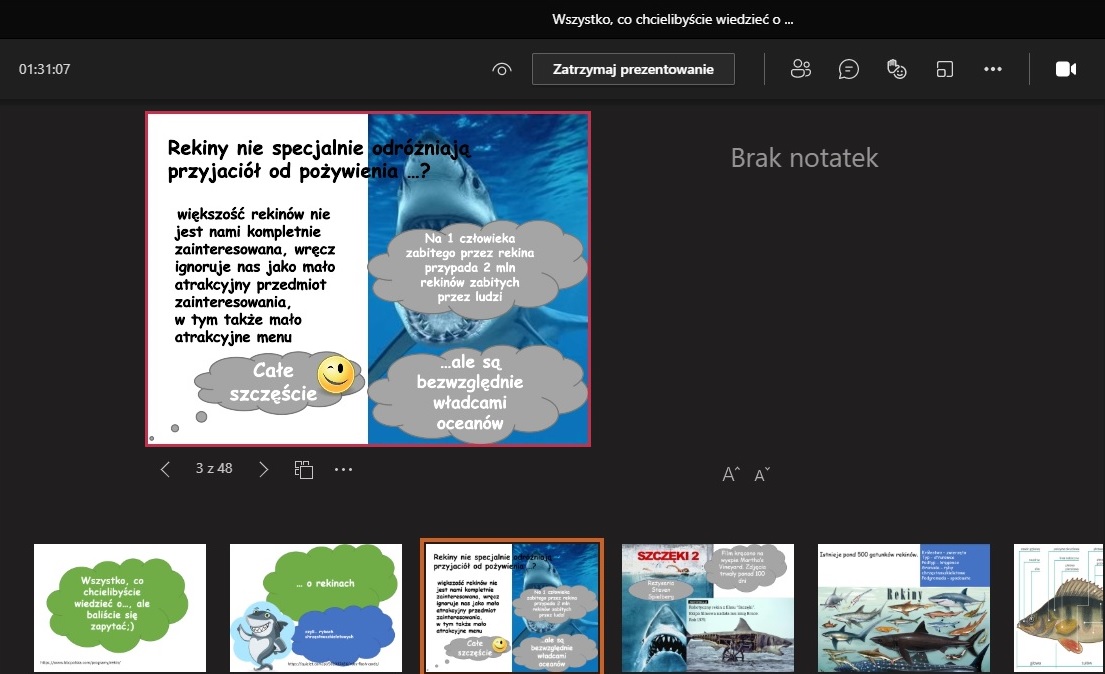Click Zatrzymaj prezentowanie button
This screenshot has width=1105, height=674.
tap(633, 69)
